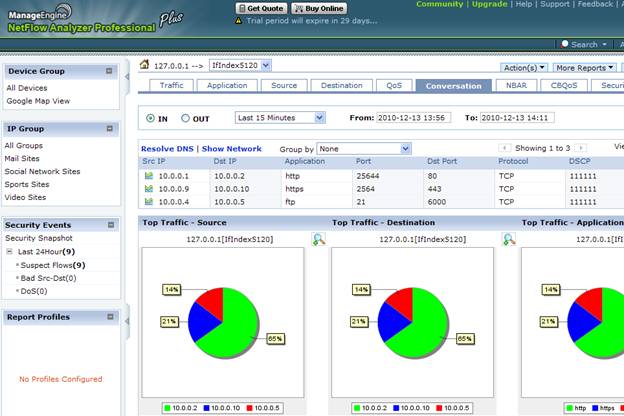Switch to the Destination tab

coord(341,85)
